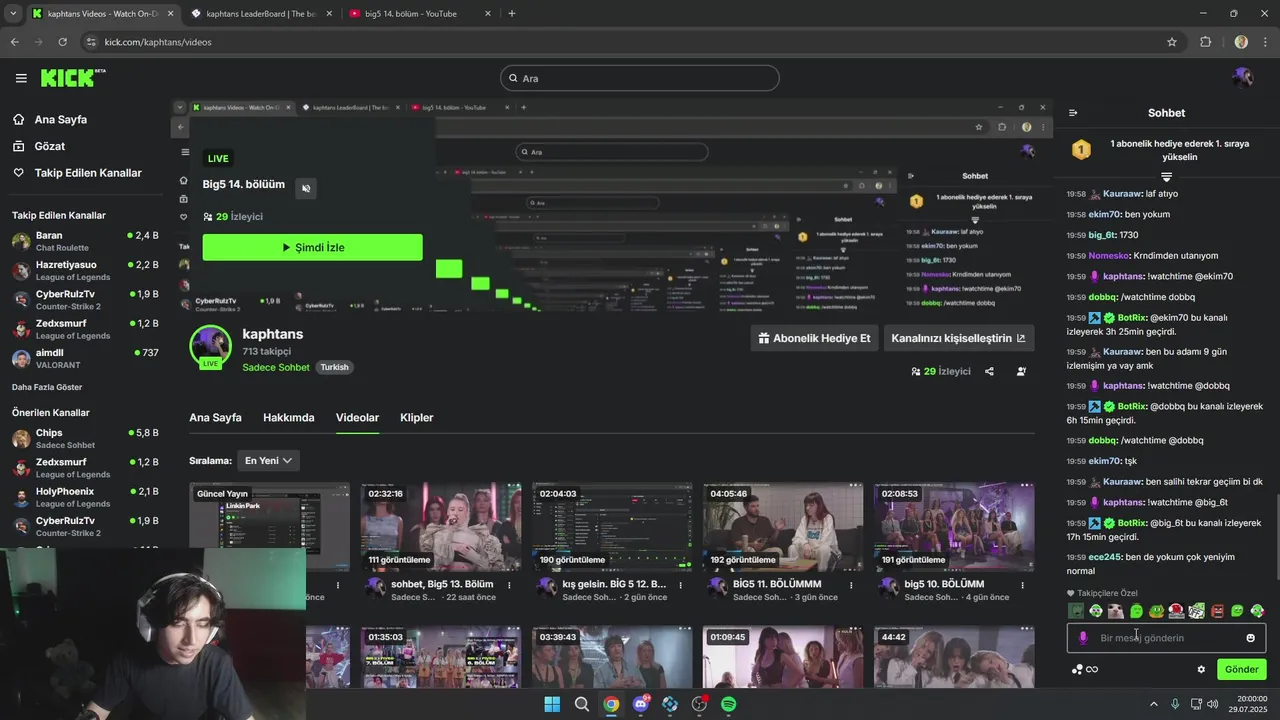Open HolyPhoenix recommended channel

(x=85, y=497)
